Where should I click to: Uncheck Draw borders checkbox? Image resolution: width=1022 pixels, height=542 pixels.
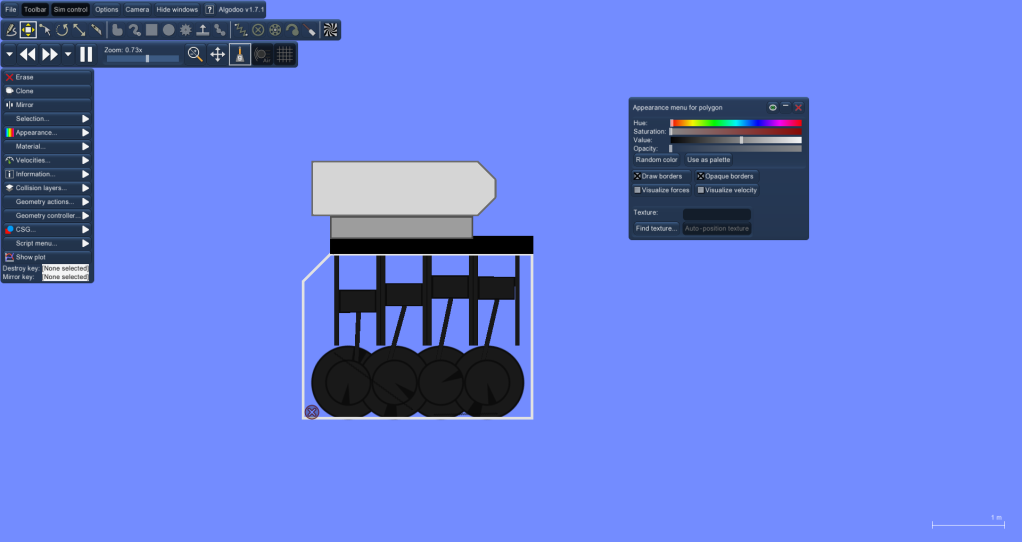point(637,176)
